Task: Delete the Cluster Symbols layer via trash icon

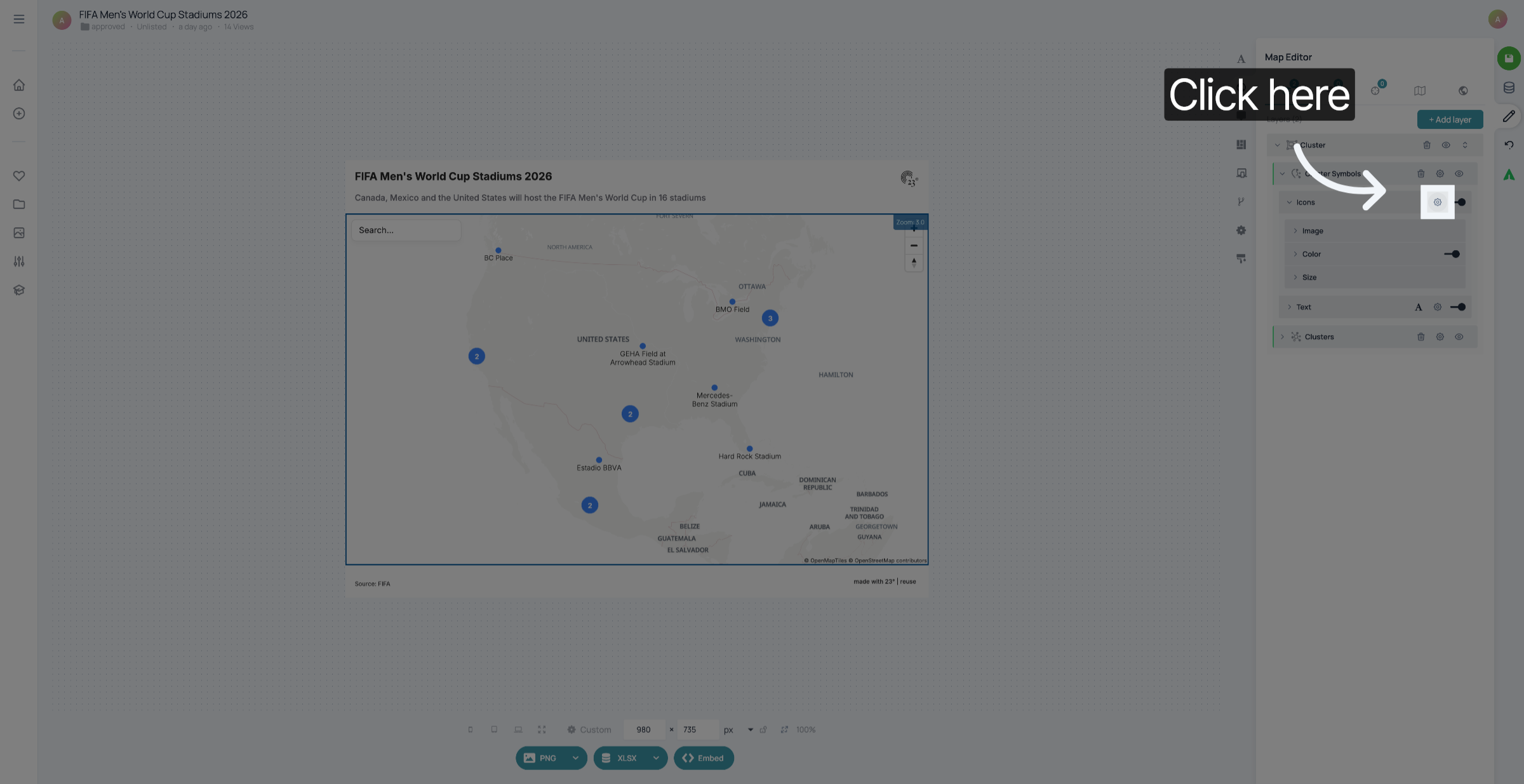Action: pos(1421,174)
